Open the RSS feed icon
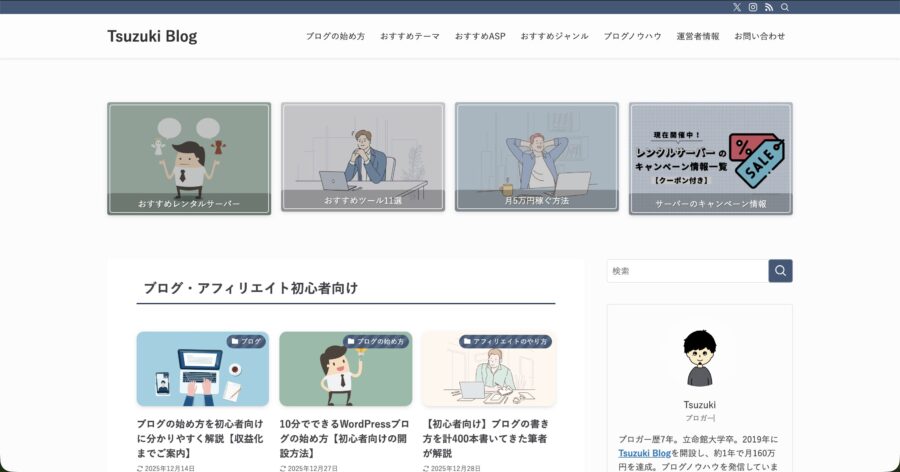900x472 pixels. tap(769, 7)
